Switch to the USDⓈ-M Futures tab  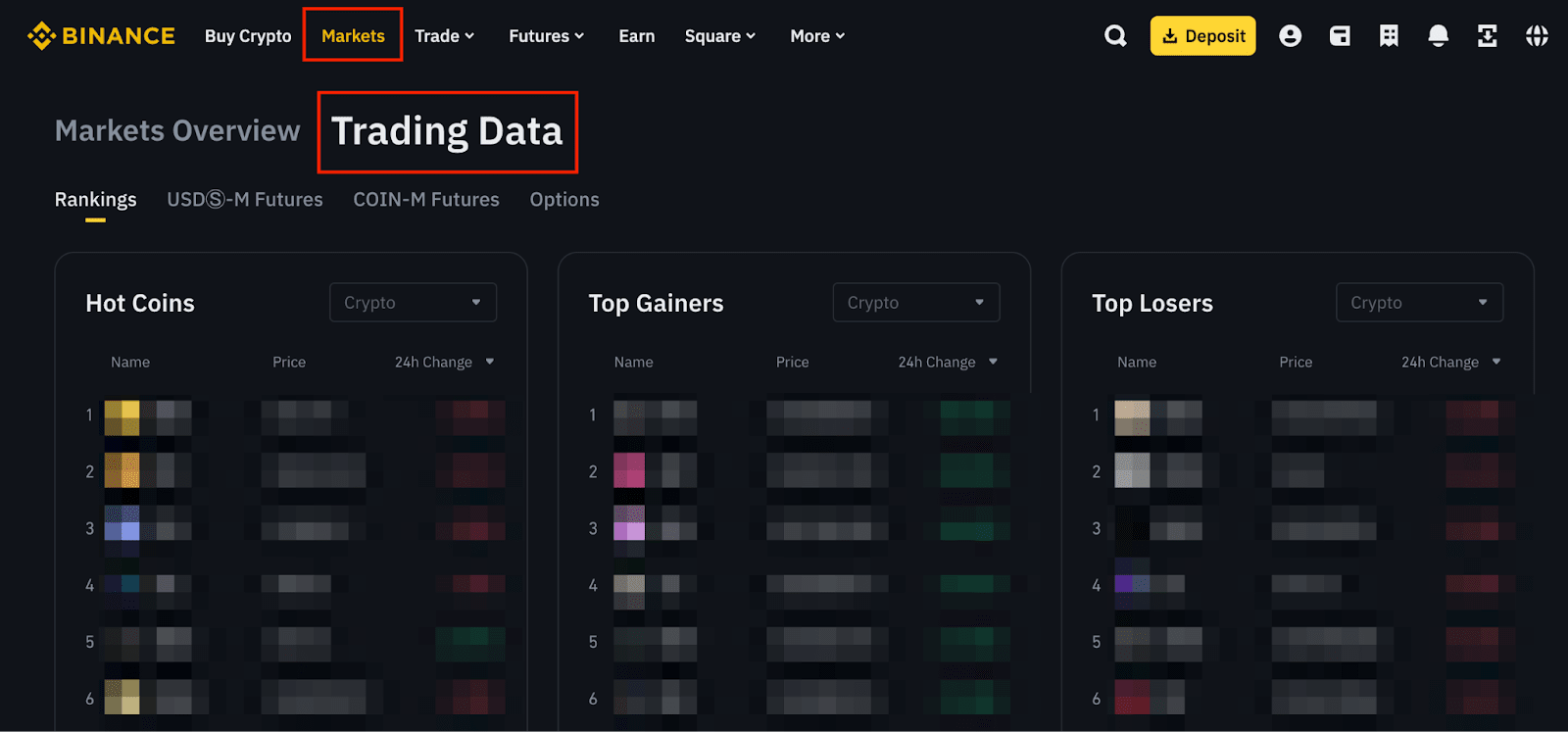(x=245, y=200)
